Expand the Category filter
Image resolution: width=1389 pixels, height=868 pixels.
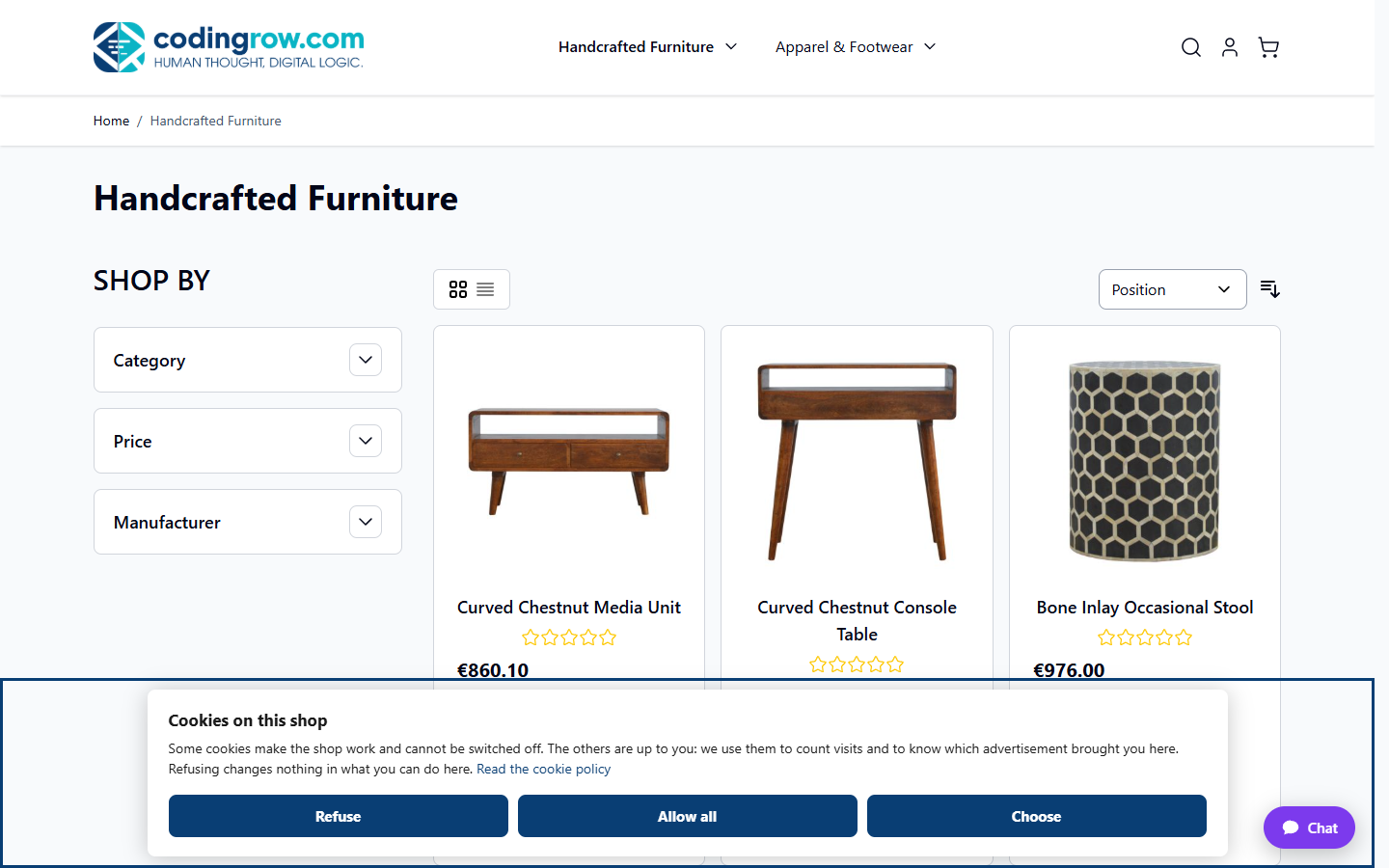[248, 360]
